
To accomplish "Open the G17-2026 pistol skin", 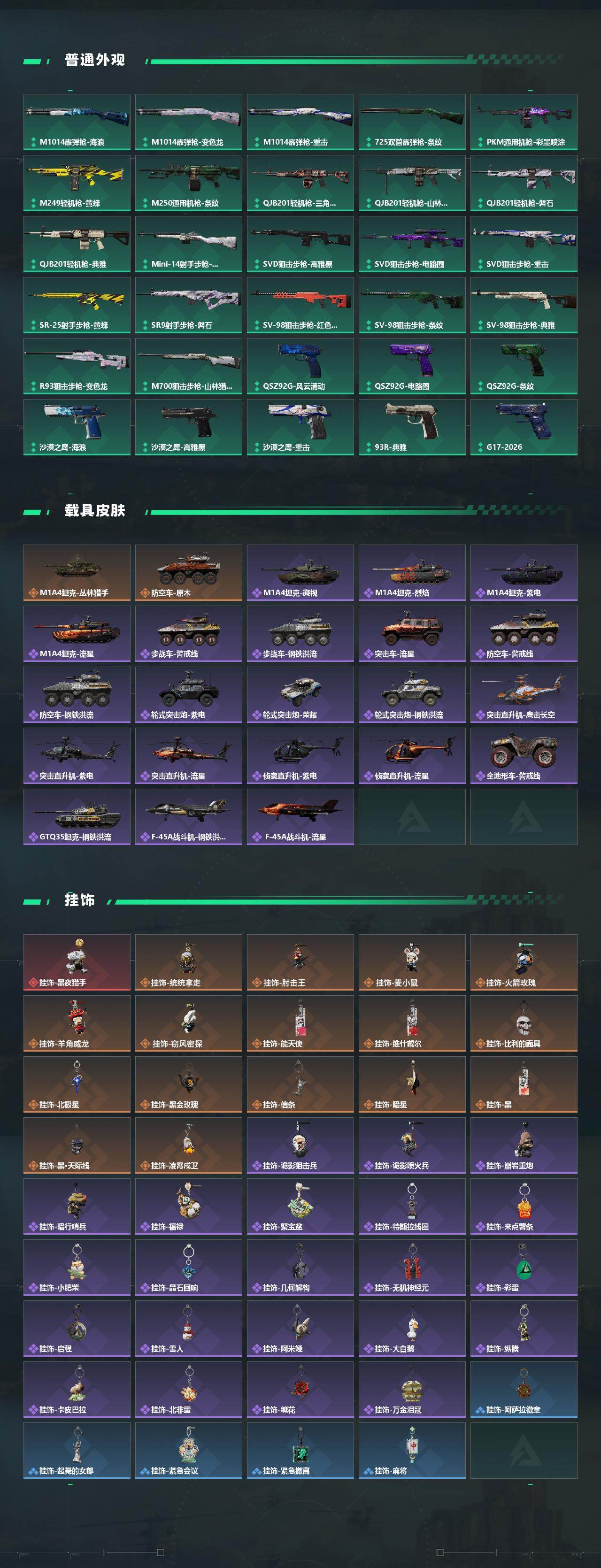I will (524, 427).
